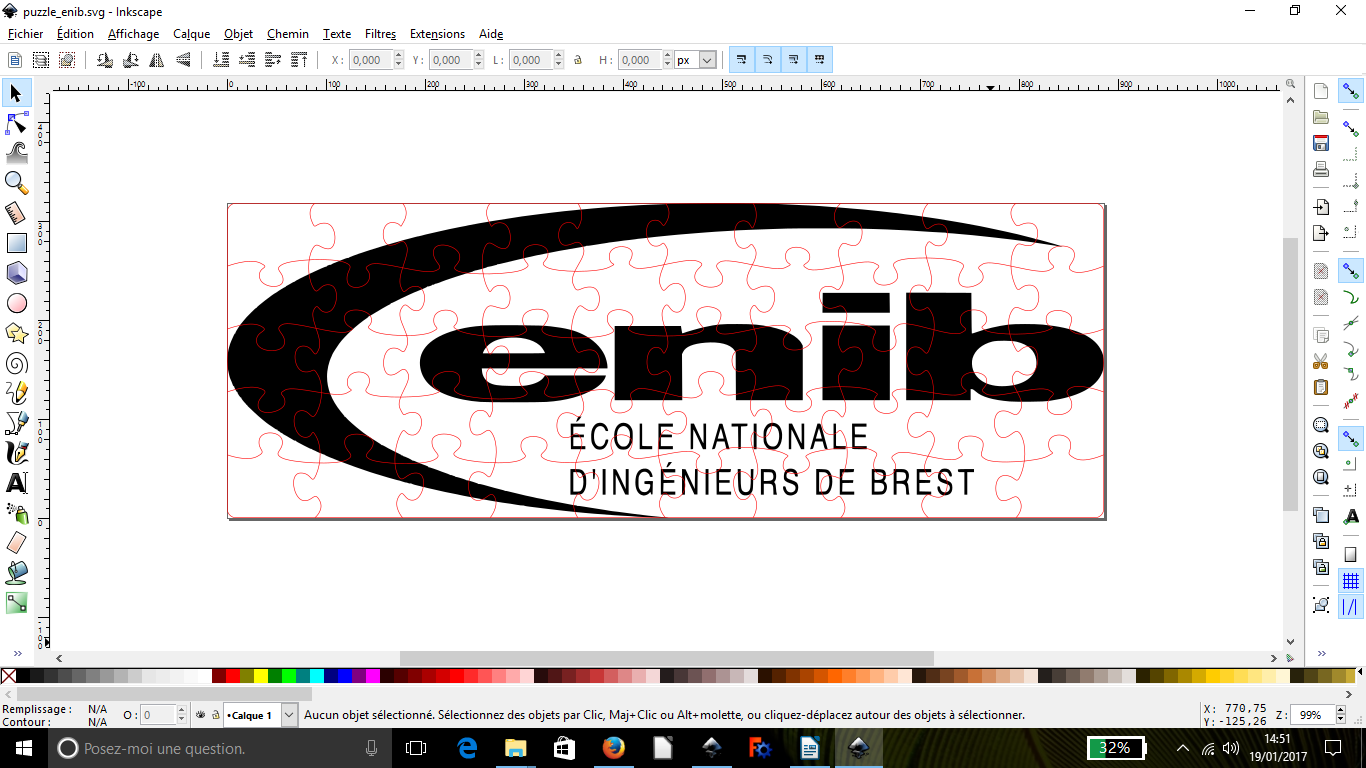Screen dimensions: 1366x768
Task: Select the Selector arrow tool
Action: tap(16, 93)
